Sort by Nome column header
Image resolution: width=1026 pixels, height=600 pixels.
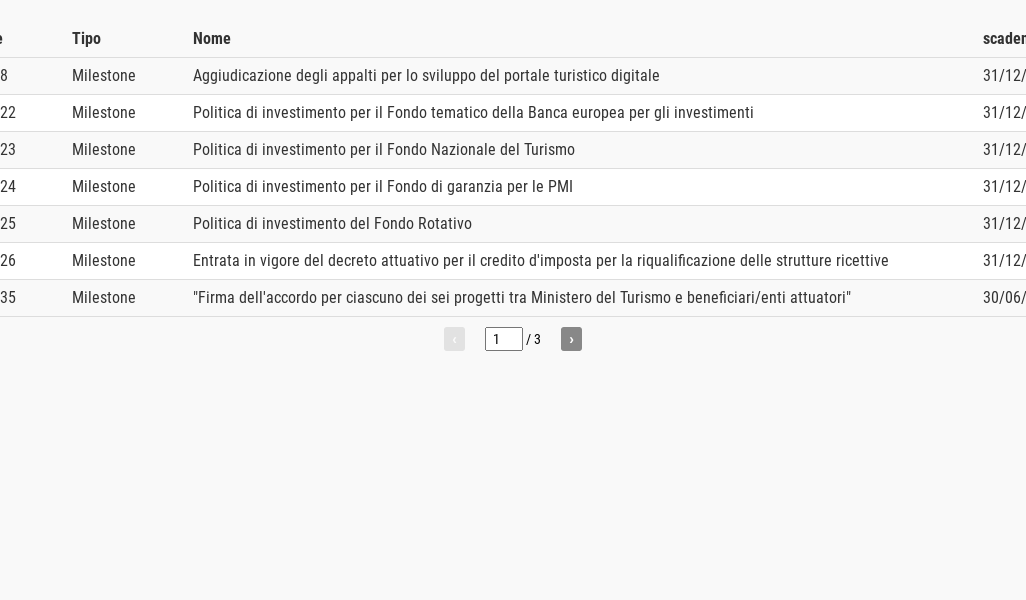tap(211, 38)
